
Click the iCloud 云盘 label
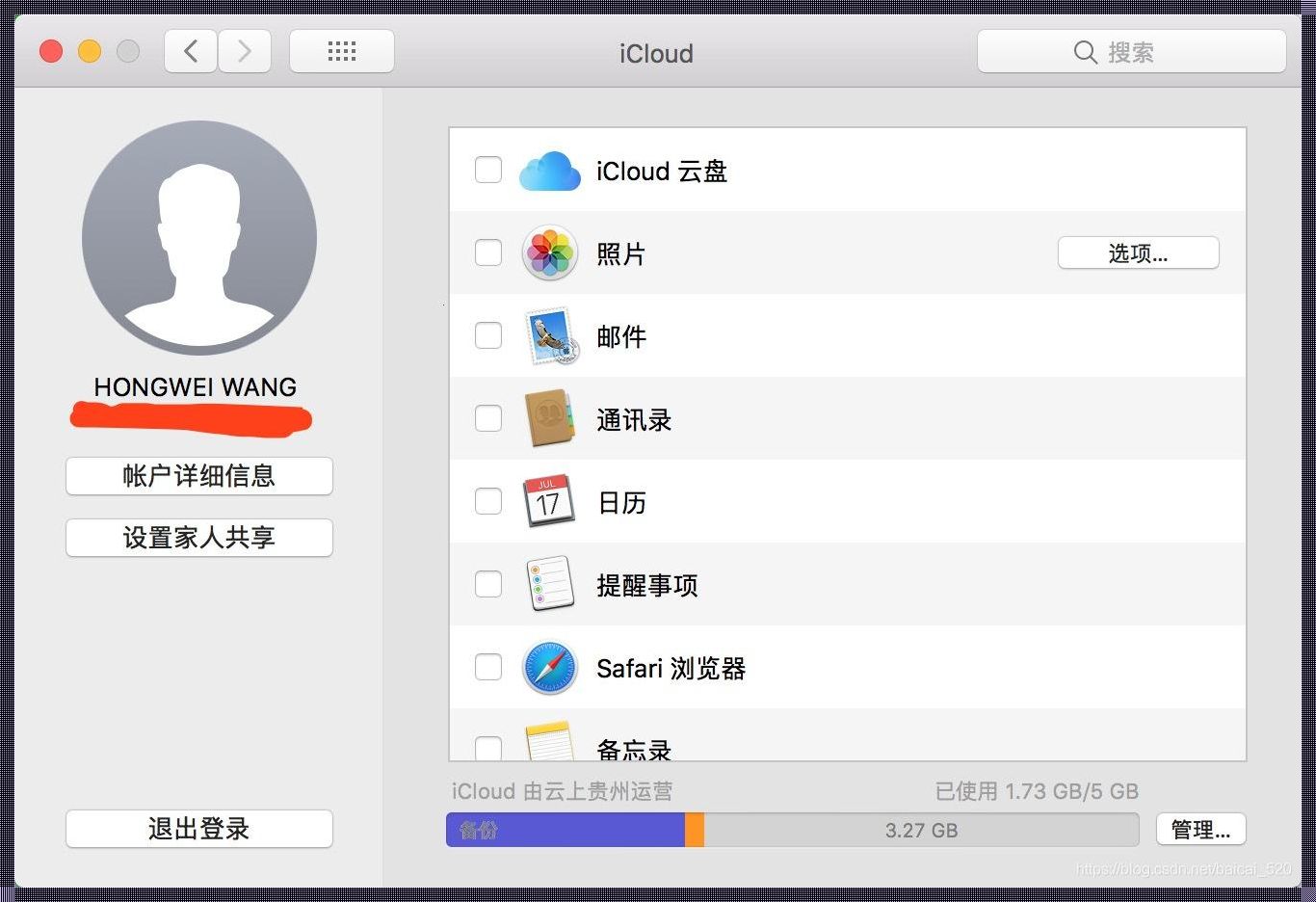pyautogui.click(x=662, y=172)
